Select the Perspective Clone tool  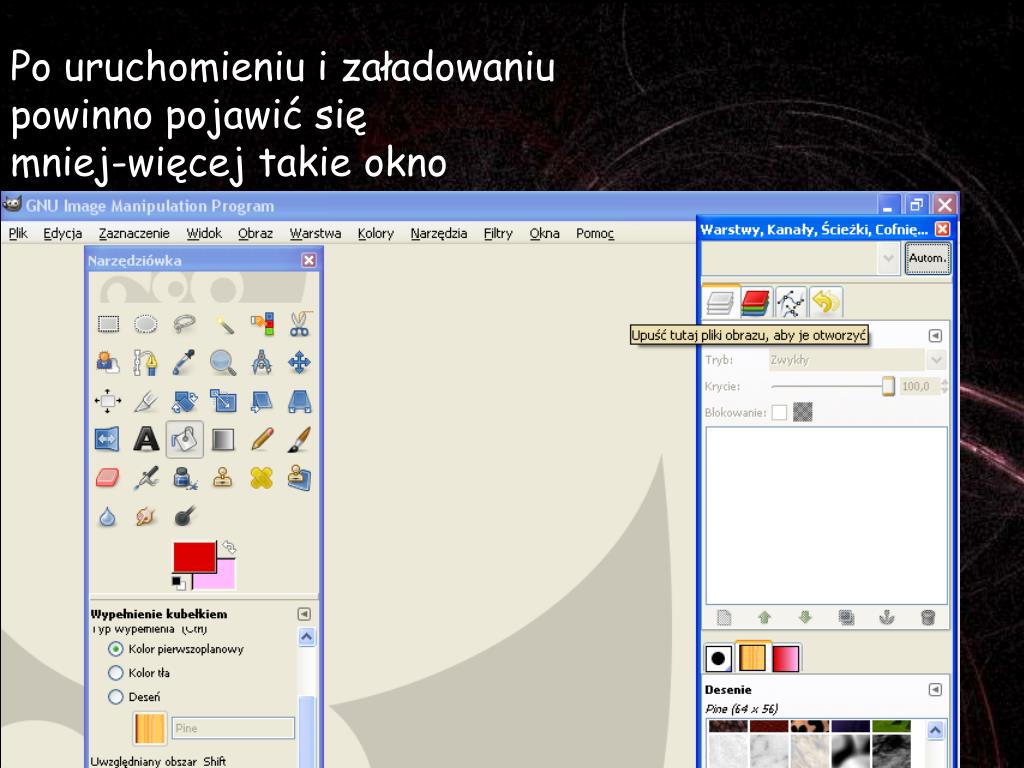tap(300, 478)
